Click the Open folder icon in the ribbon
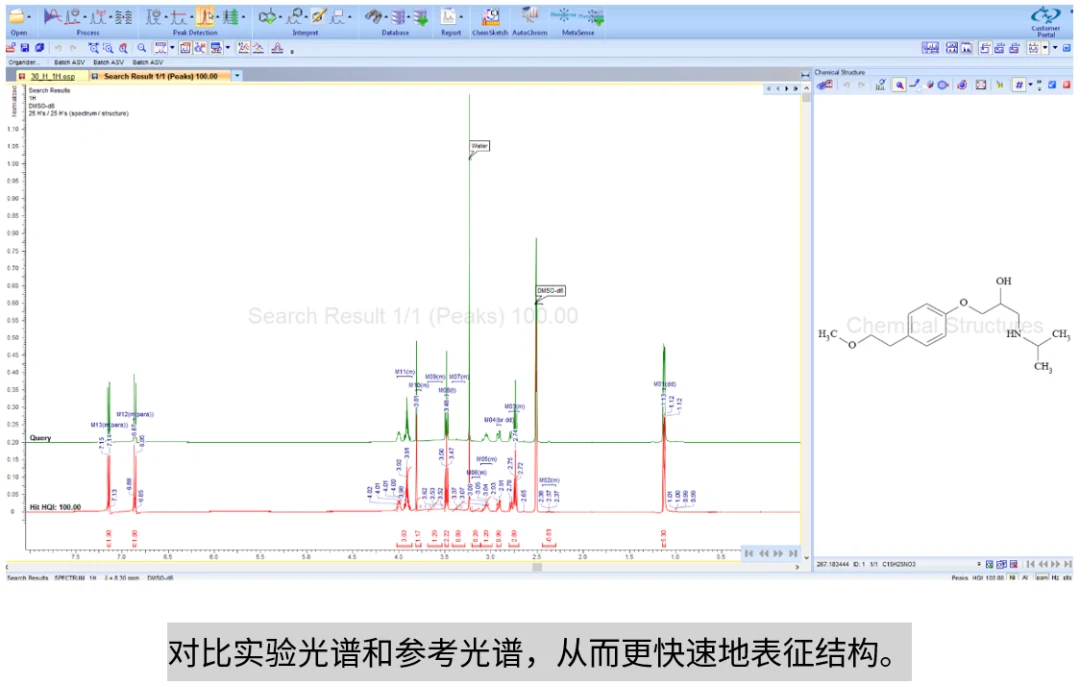The width and height of the screenshot is (1080, 685). click(17, 17)
